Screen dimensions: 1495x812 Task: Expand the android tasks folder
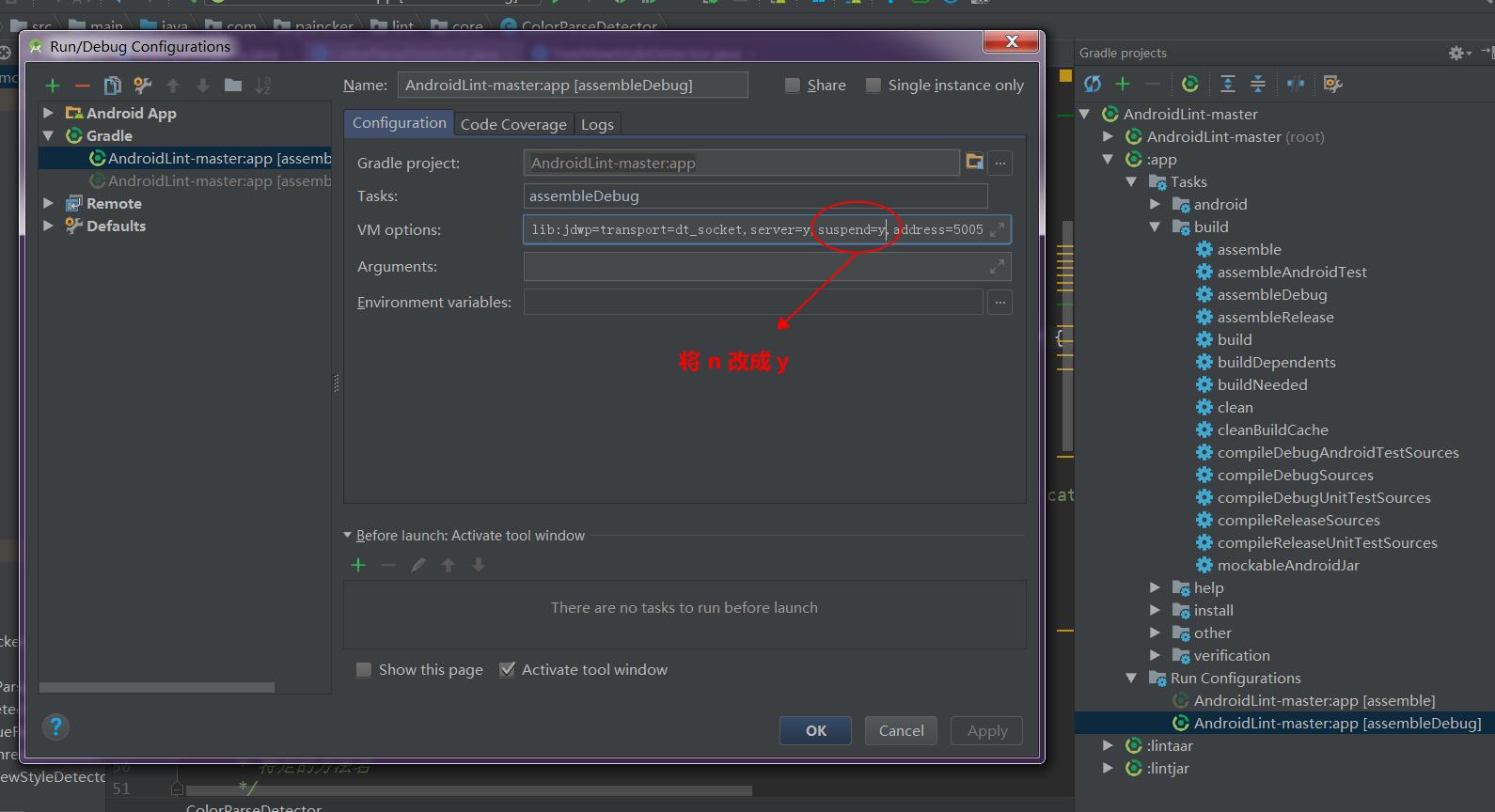[1155, 204]
